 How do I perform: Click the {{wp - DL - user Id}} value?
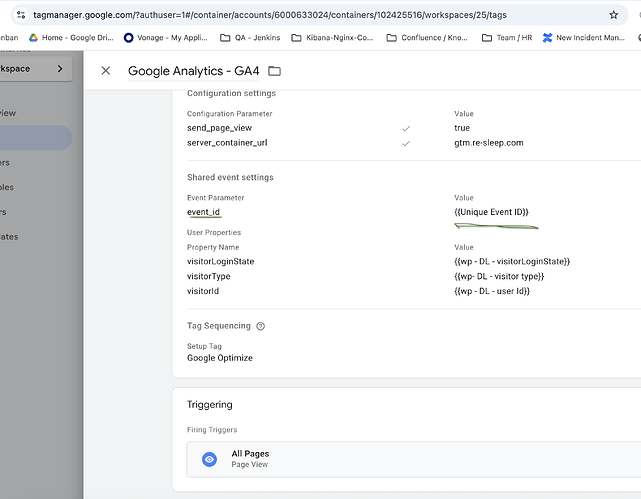[x=492, y=291]
